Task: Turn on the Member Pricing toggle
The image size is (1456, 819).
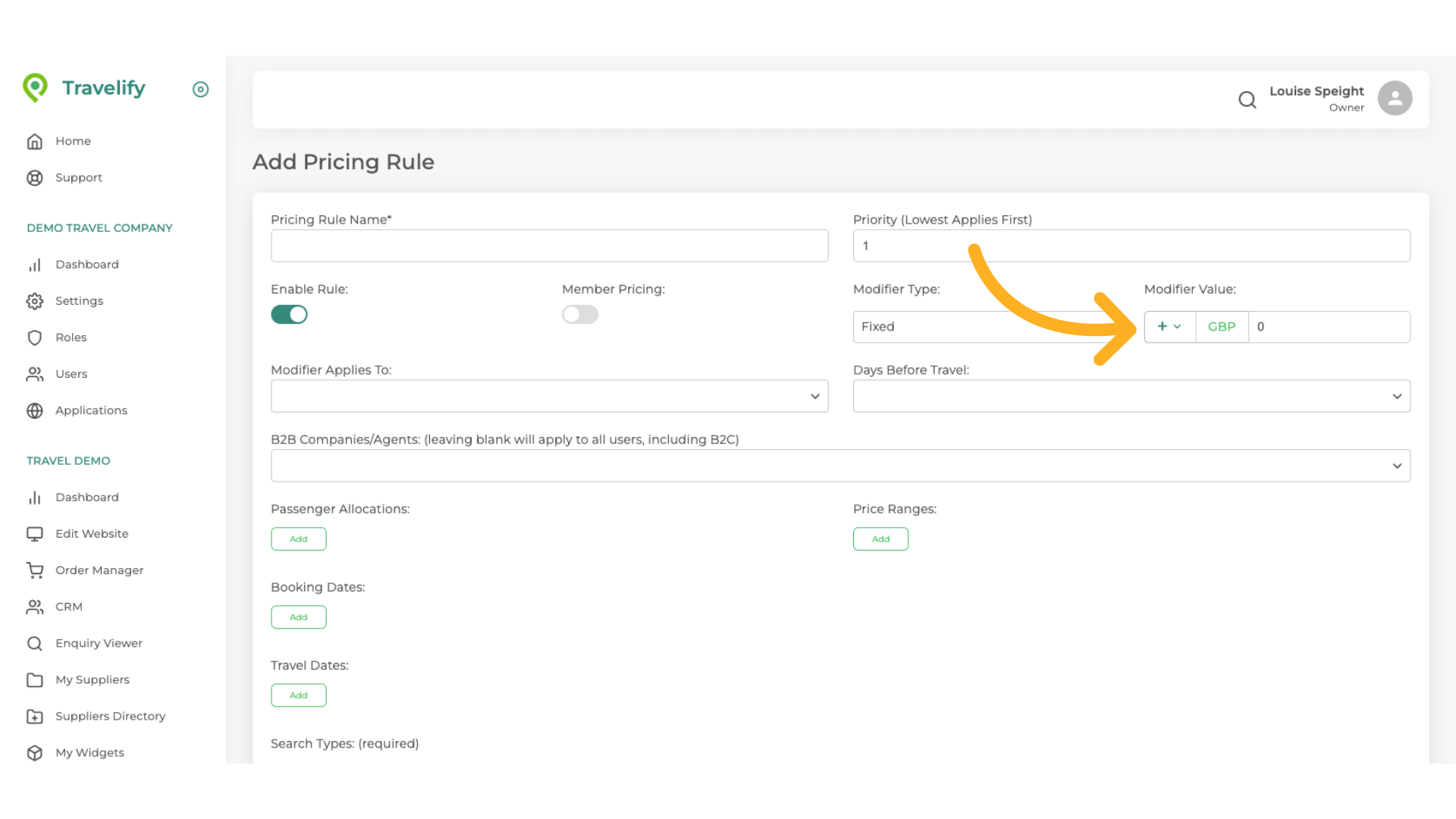Action: 580,315
